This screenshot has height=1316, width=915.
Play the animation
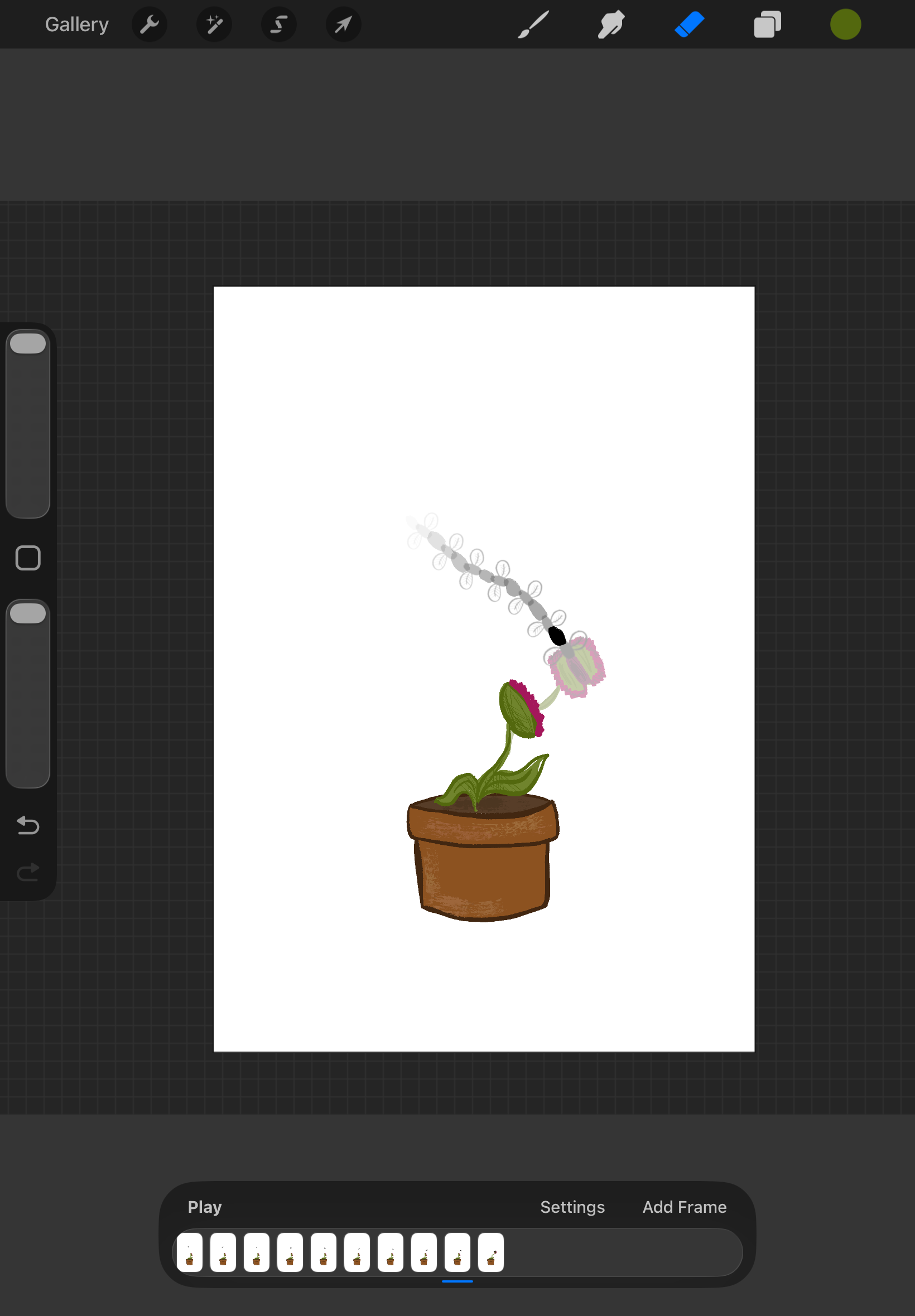(205, 1207)
